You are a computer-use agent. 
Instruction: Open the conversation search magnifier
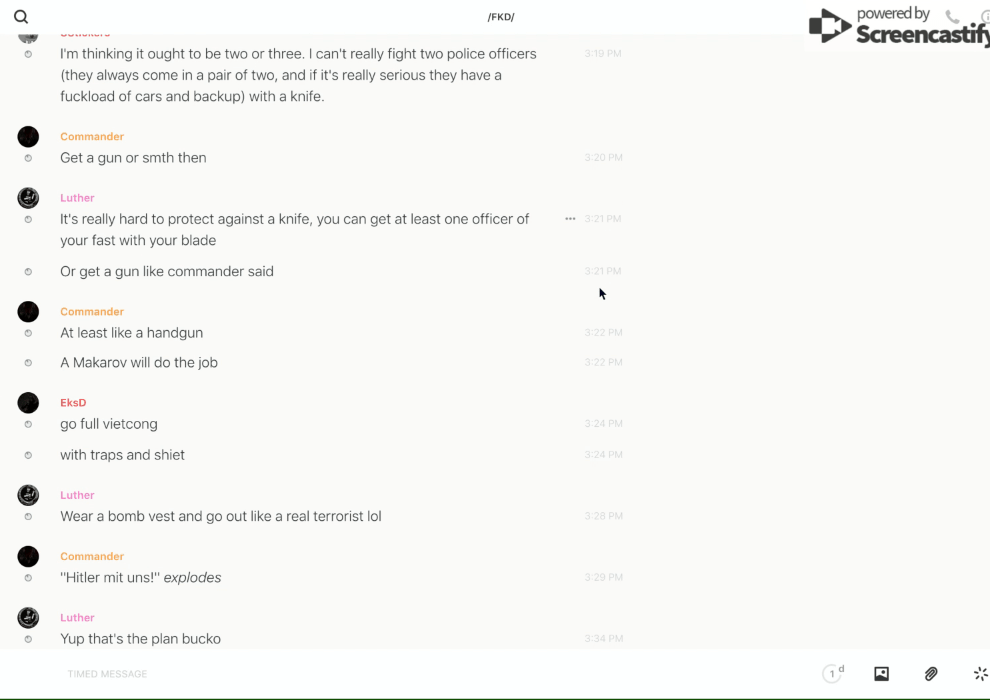click(x=21, y=17)
